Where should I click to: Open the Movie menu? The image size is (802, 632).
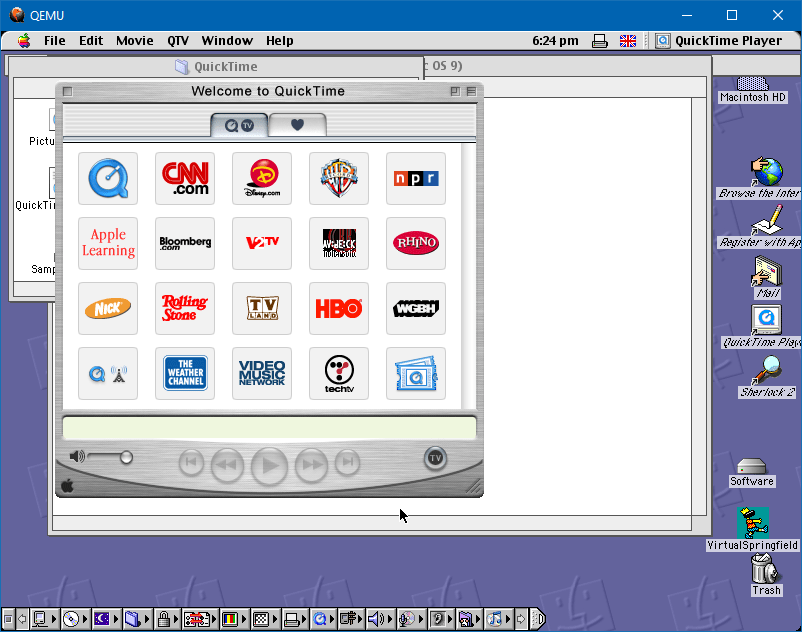(x=135, y=41)
